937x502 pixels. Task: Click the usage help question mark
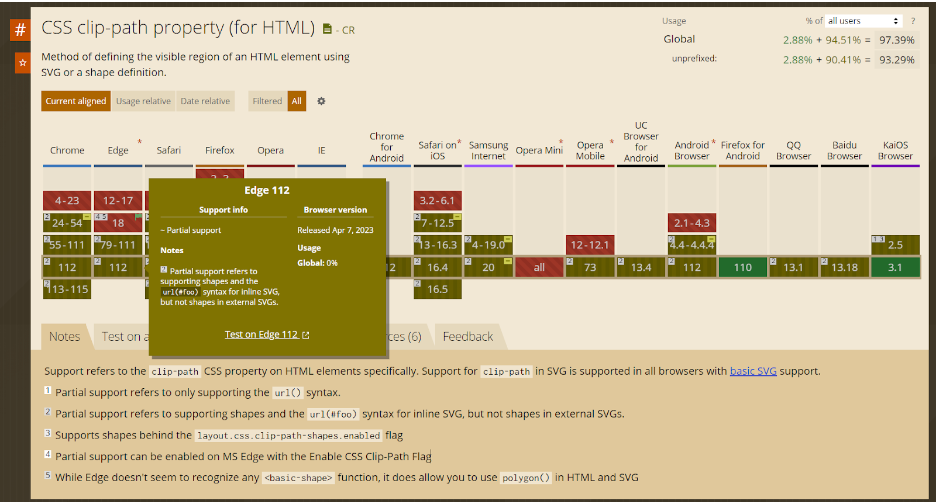912,21
